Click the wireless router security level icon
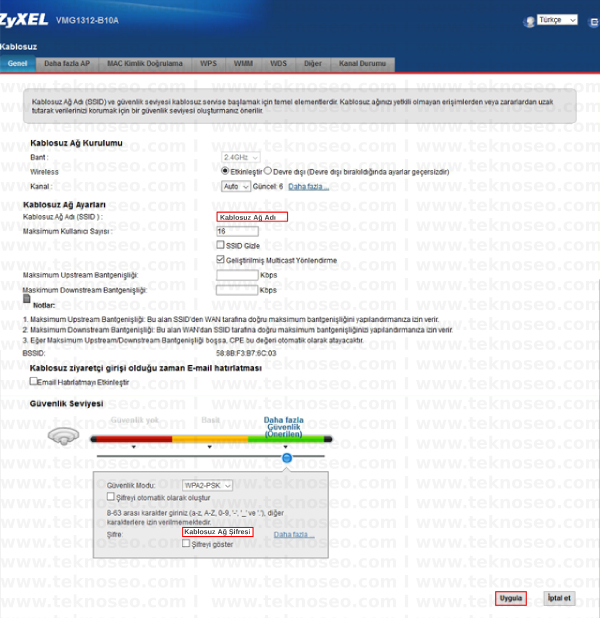This screenshot has width=600, height=618. 63,436
